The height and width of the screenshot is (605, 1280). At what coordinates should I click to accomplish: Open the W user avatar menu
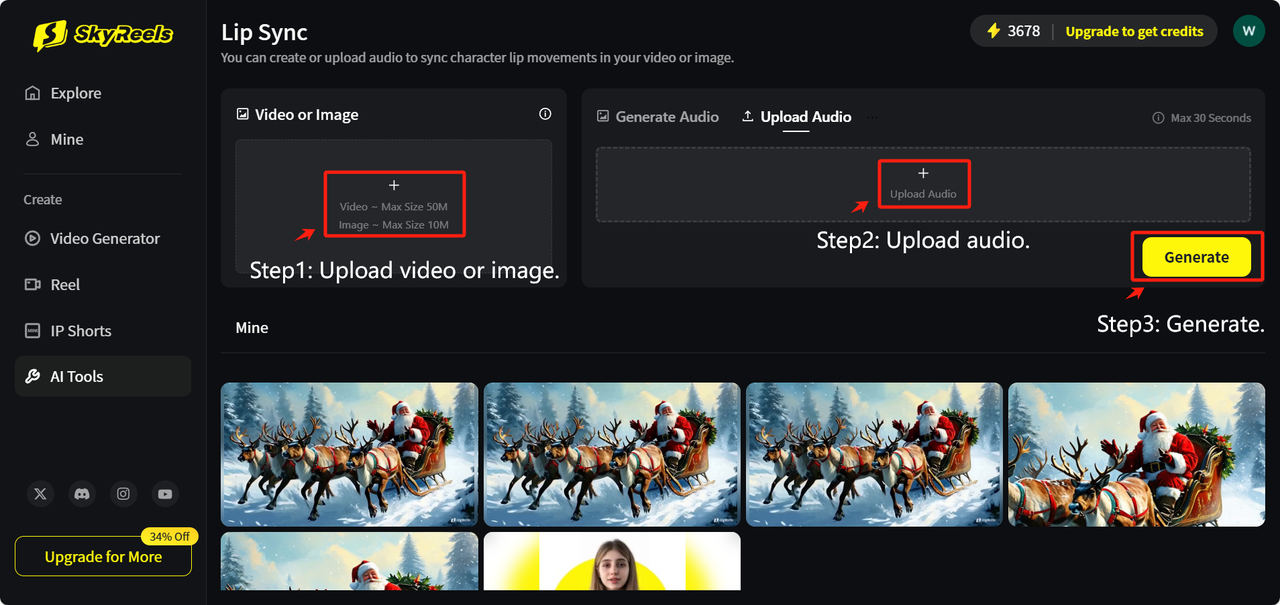pos(1248,31)
